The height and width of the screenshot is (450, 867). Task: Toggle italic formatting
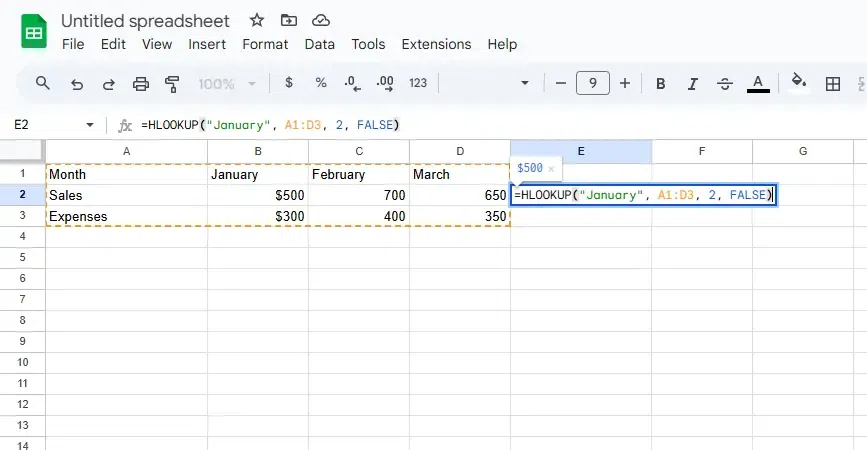point(693,84)
